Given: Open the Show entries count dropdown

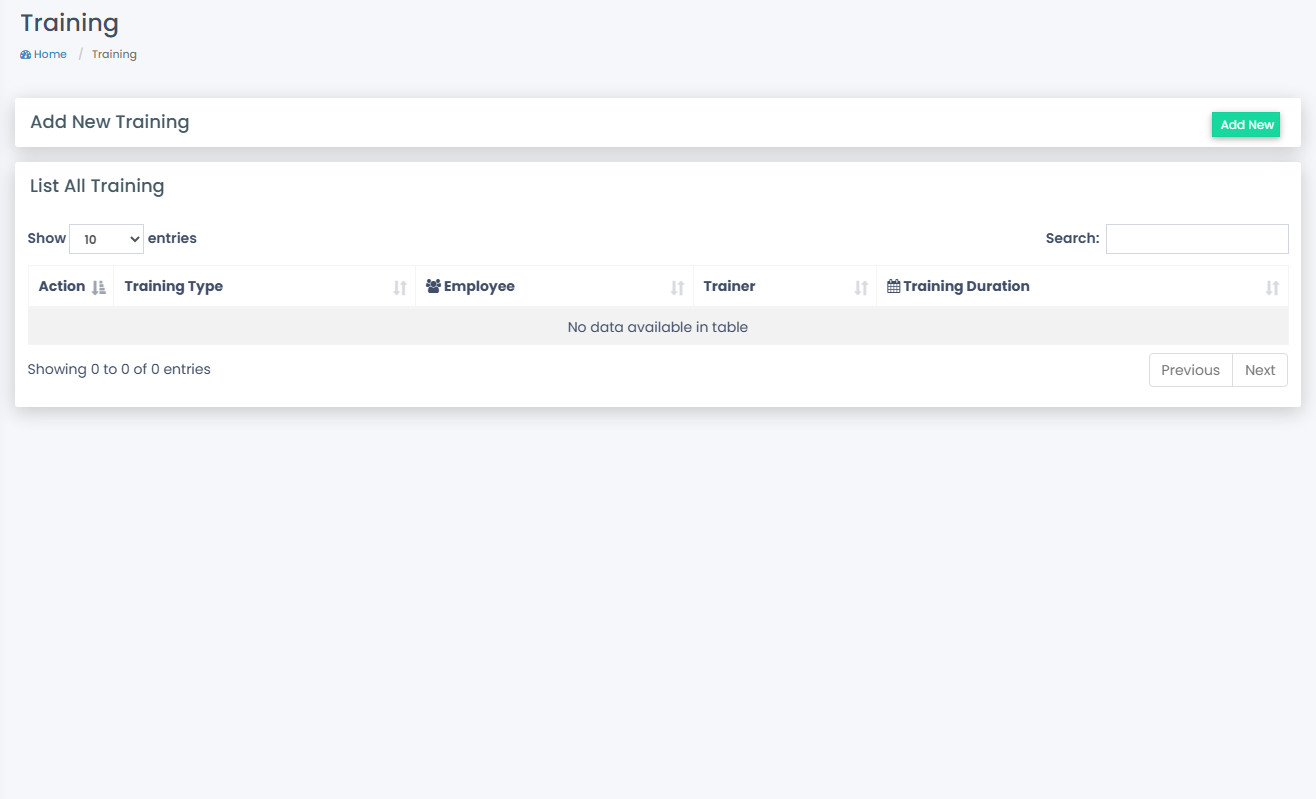Looking at the screenshot, I should click(106, 239).
